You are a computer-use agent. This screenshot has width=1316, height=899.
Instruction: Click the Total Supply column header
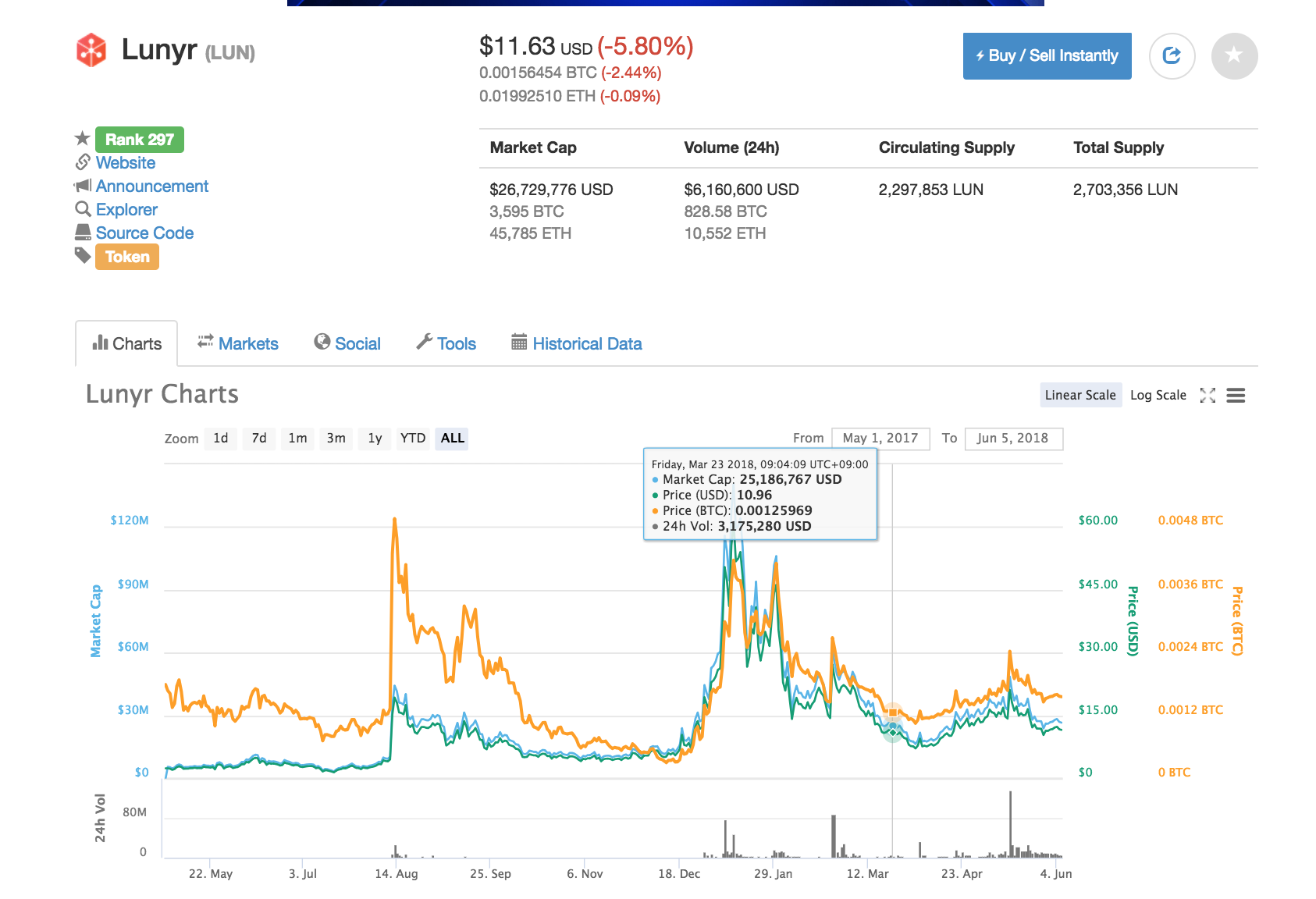pyautogui.click(x=1119, y=147)
